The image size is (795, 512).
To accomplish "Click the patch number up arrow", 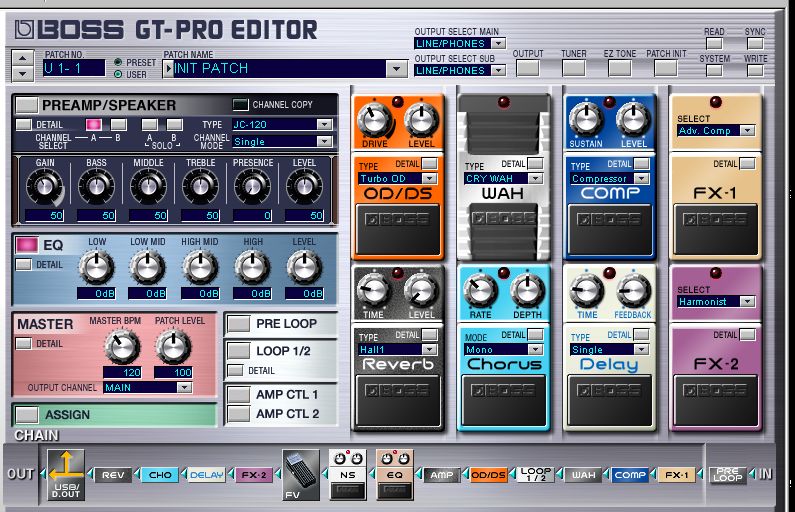I will point(22,58).
